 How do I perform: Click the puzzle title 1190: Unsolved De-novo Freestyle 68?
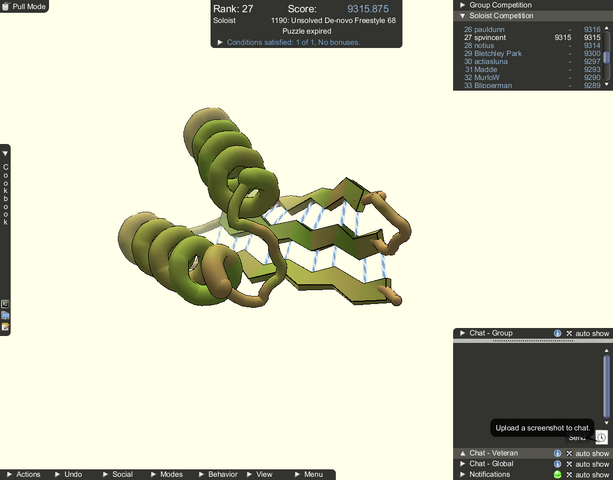[x=333, y=20]
